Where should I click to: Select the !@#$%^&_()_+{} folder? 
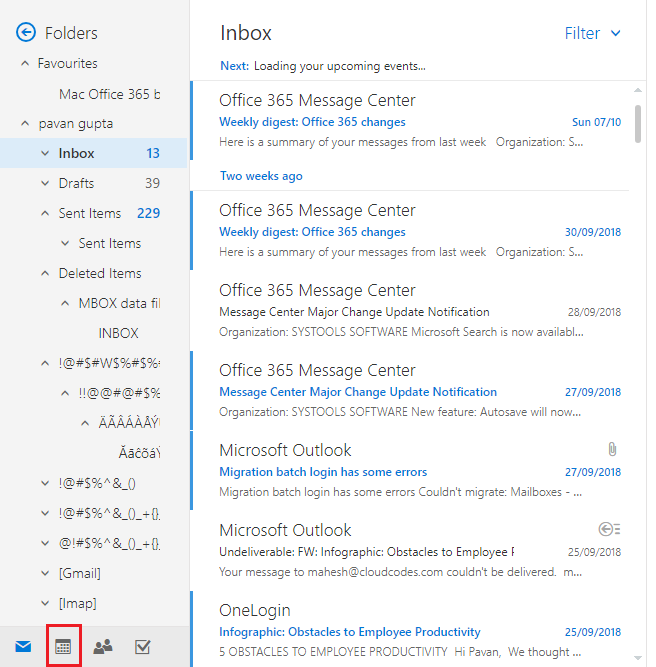pos(109,513)
